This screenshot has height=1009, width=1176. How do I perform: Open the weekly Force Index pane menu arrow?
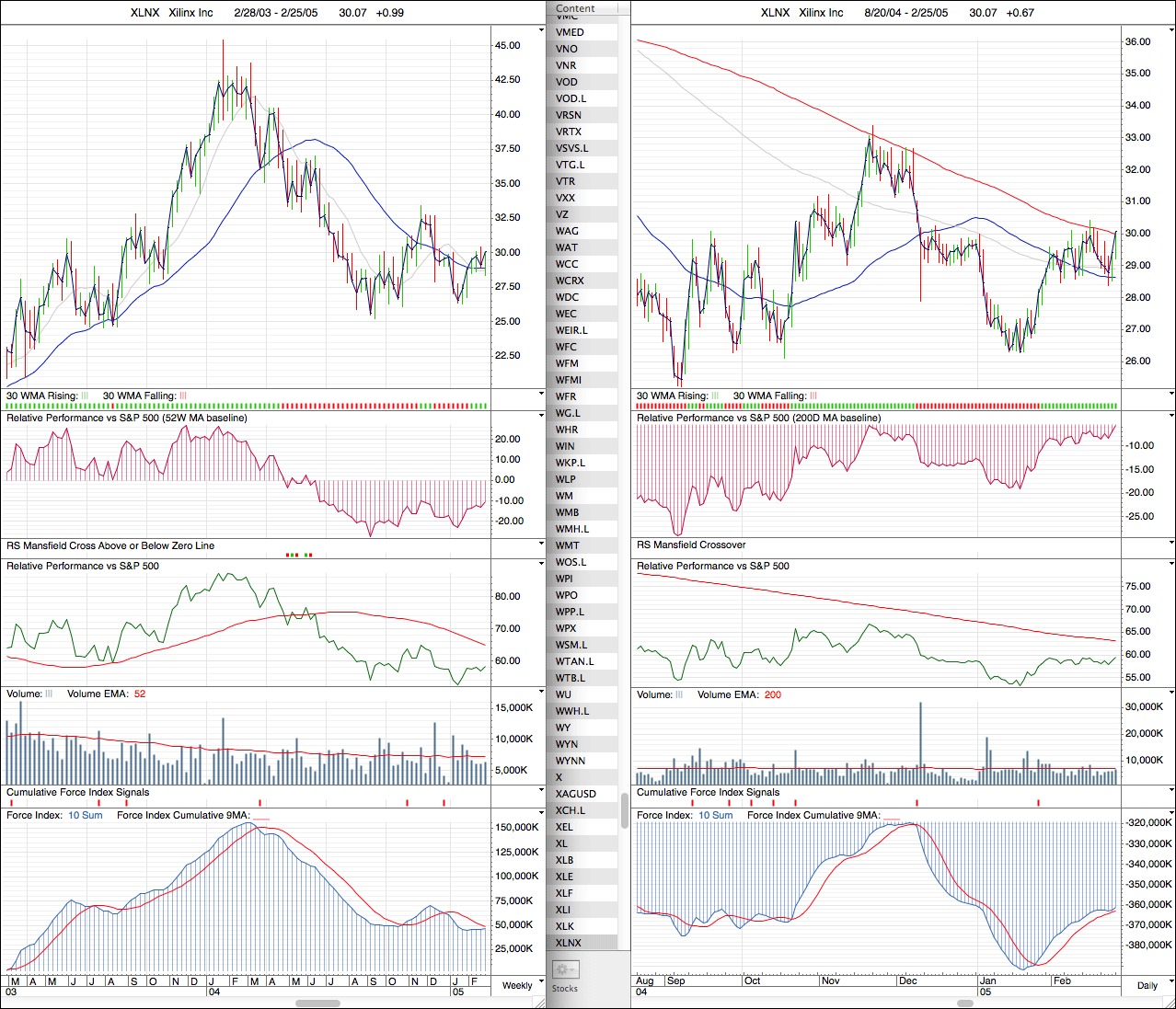pos(541,814)
